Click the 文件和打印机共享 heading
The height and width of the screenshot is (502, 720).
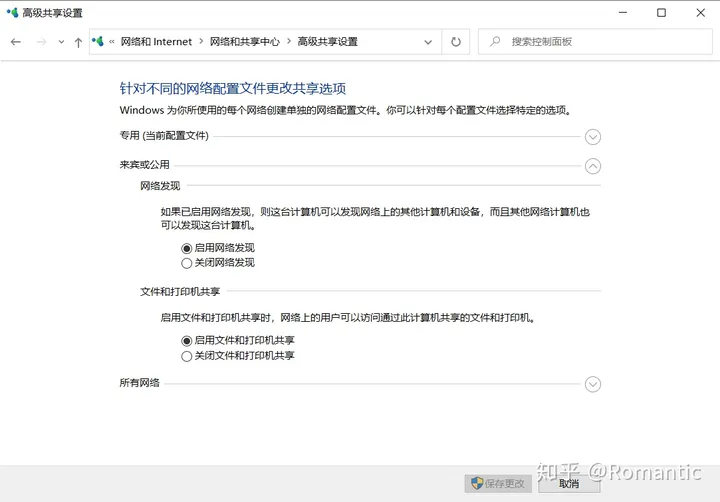180,291
